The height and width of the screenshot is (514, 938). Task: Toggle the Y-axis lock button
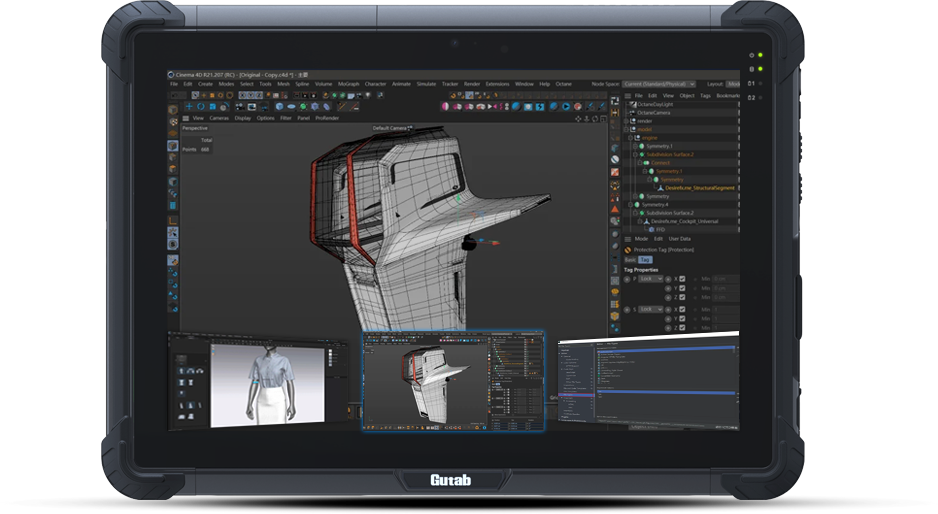pyautogui.click(x=251, y=95)
